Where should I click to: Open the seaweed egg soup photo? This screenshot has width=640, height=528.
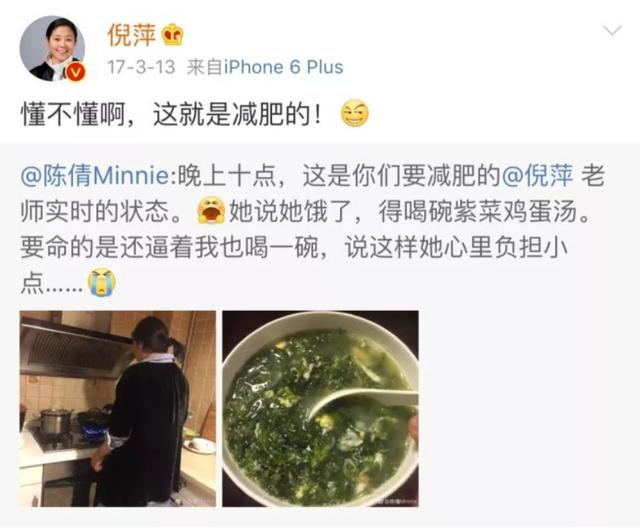[320, 409]
